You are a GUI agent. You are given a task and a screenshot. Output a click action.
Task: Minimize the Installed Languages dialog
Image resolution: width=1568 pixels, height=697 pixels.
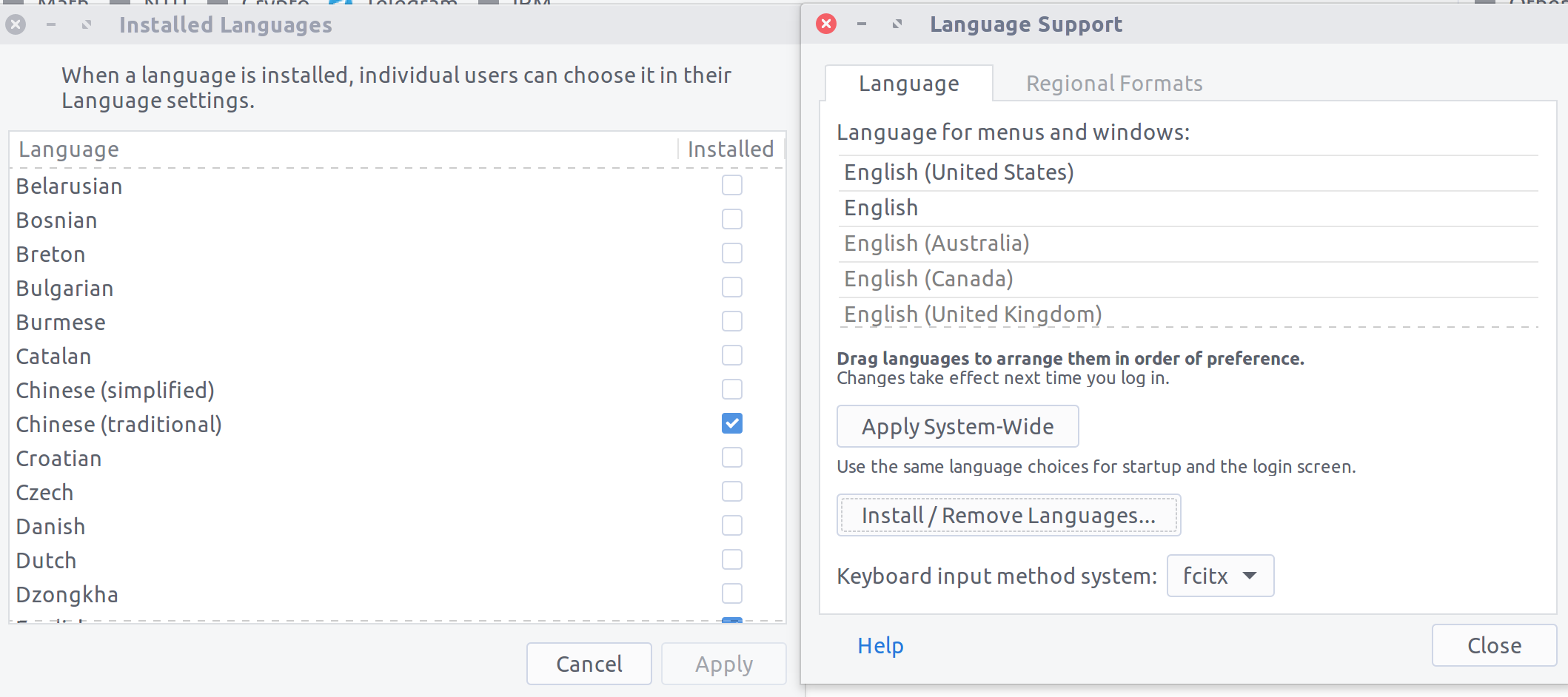click(51, 25)
